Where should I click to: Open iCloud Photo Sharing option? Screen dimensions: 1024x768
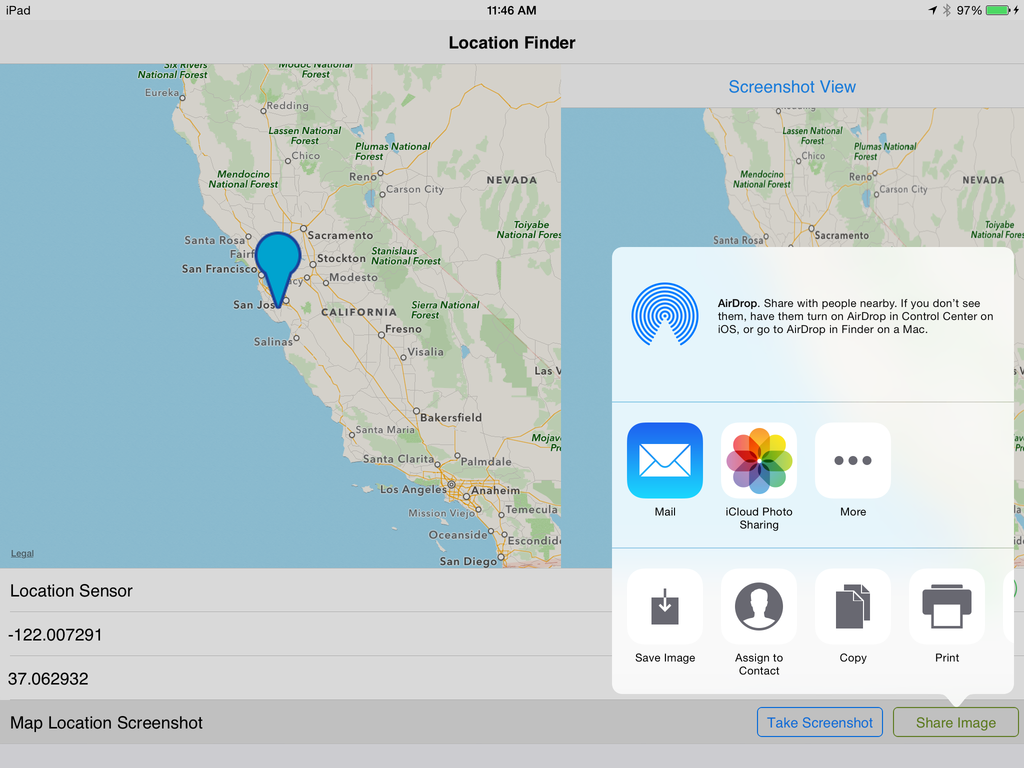(759, 461)
